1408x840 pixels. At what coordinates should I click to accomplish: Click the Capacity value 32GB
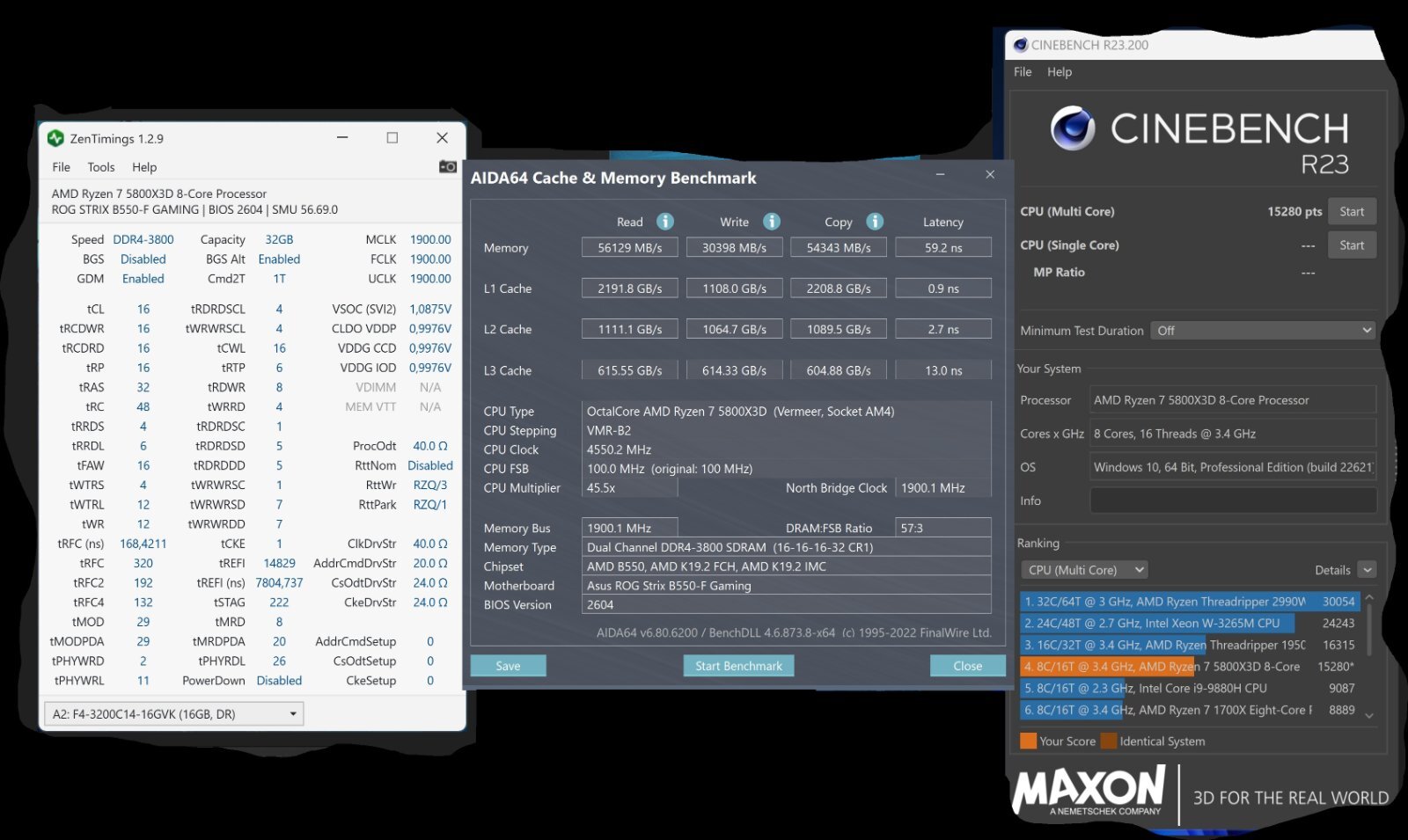[279, 239]
